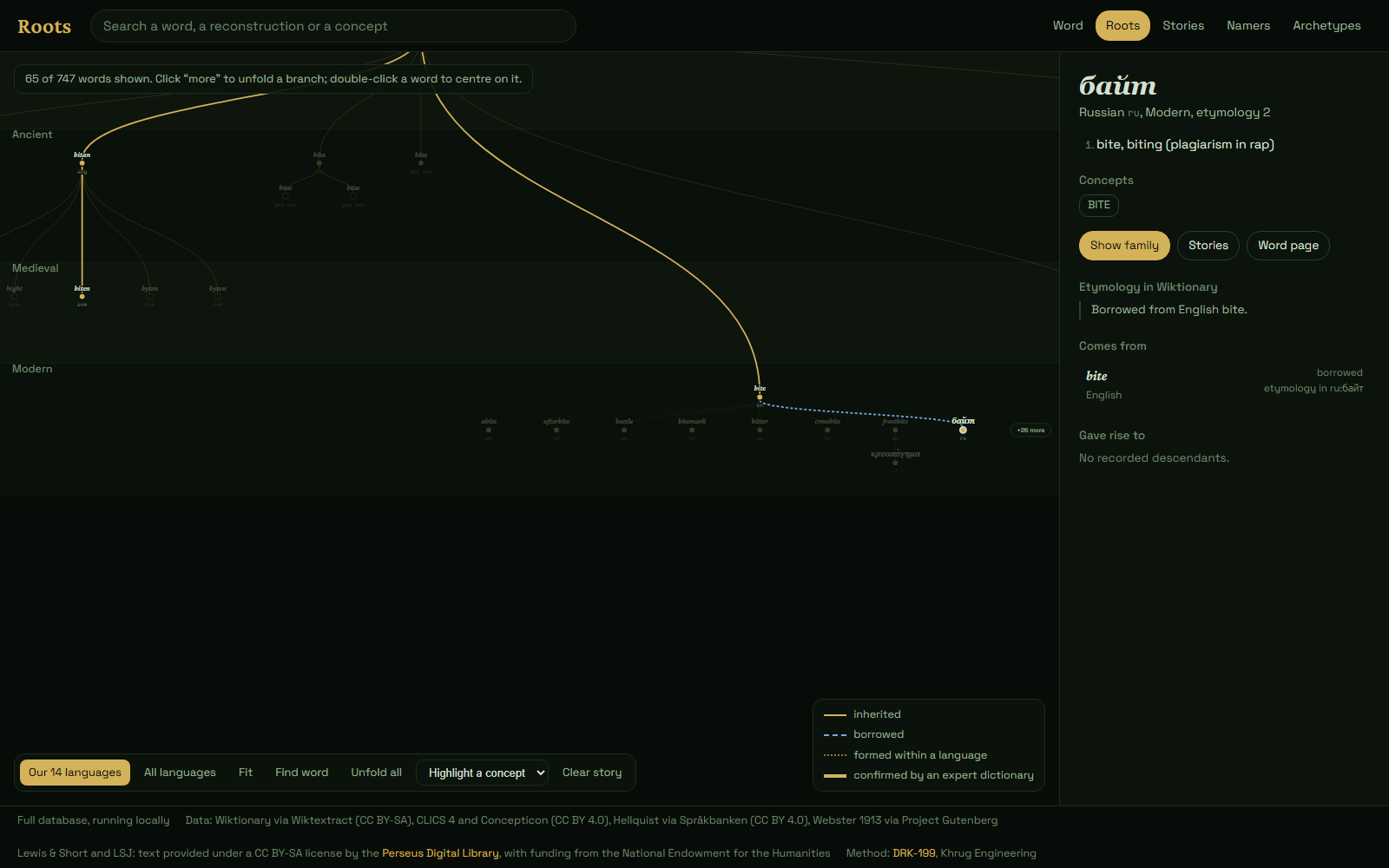Select the BITE concept chip
1389x868 pixels.
click(1099, 205)
